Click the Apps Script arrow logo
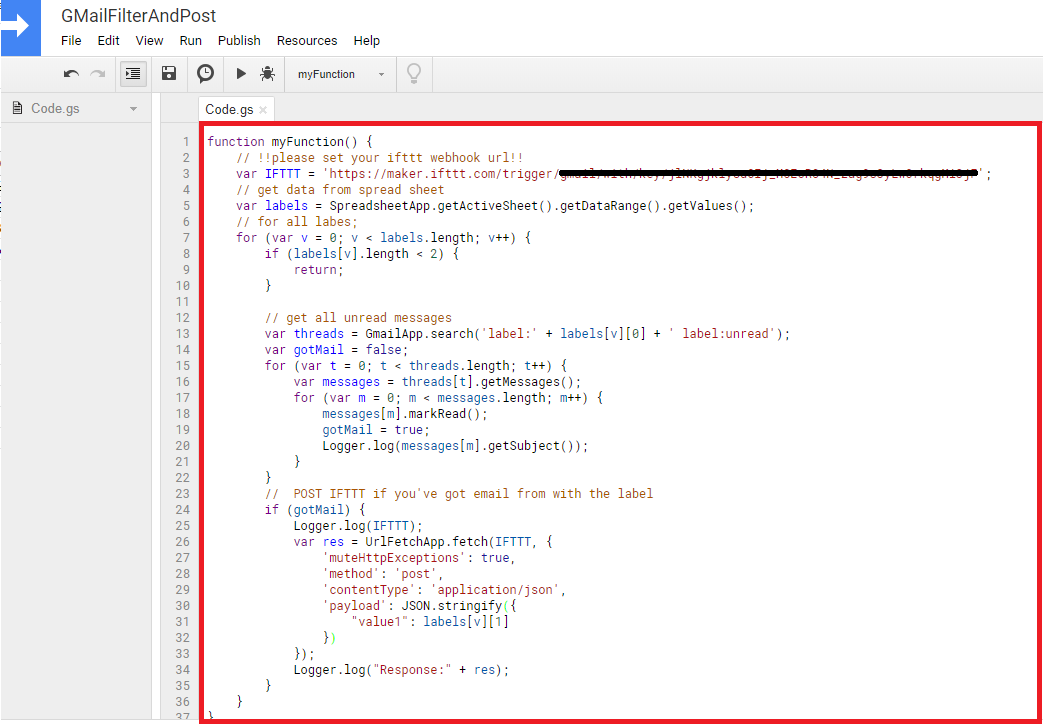The height and width of the screenshot is (725, 1043). 20,27
